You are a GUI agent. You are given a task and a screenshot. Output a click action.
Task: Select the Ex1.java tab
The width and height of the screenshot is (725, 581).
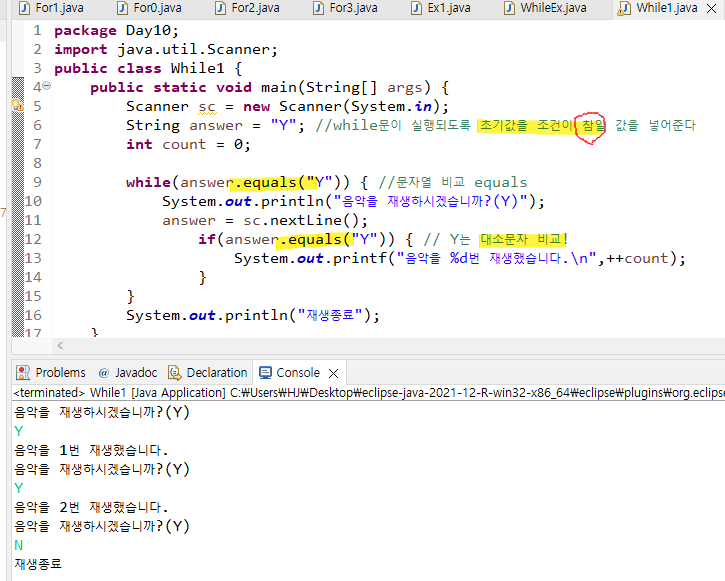tap(441, 8)
